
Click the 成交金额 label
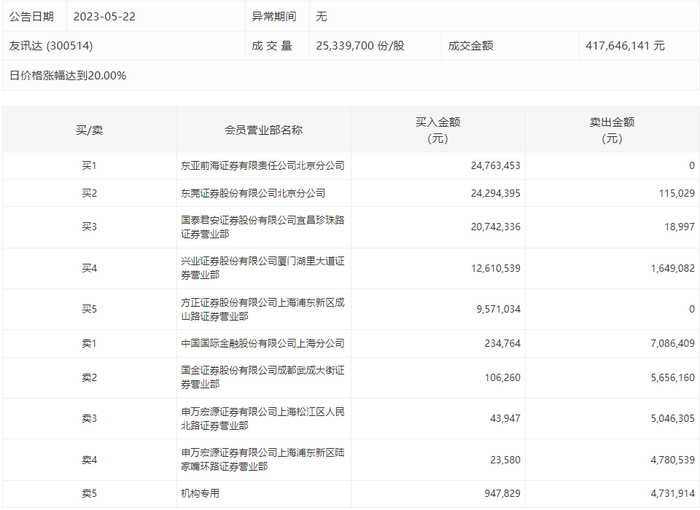[x=471, y=46]
